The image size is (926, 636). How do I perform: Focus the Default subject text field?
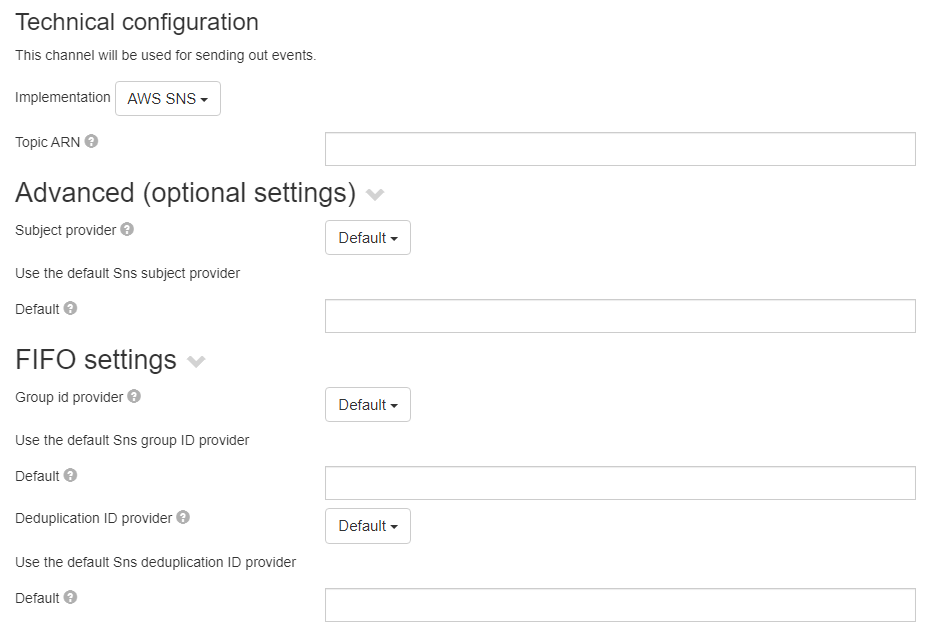pos(619,315)
